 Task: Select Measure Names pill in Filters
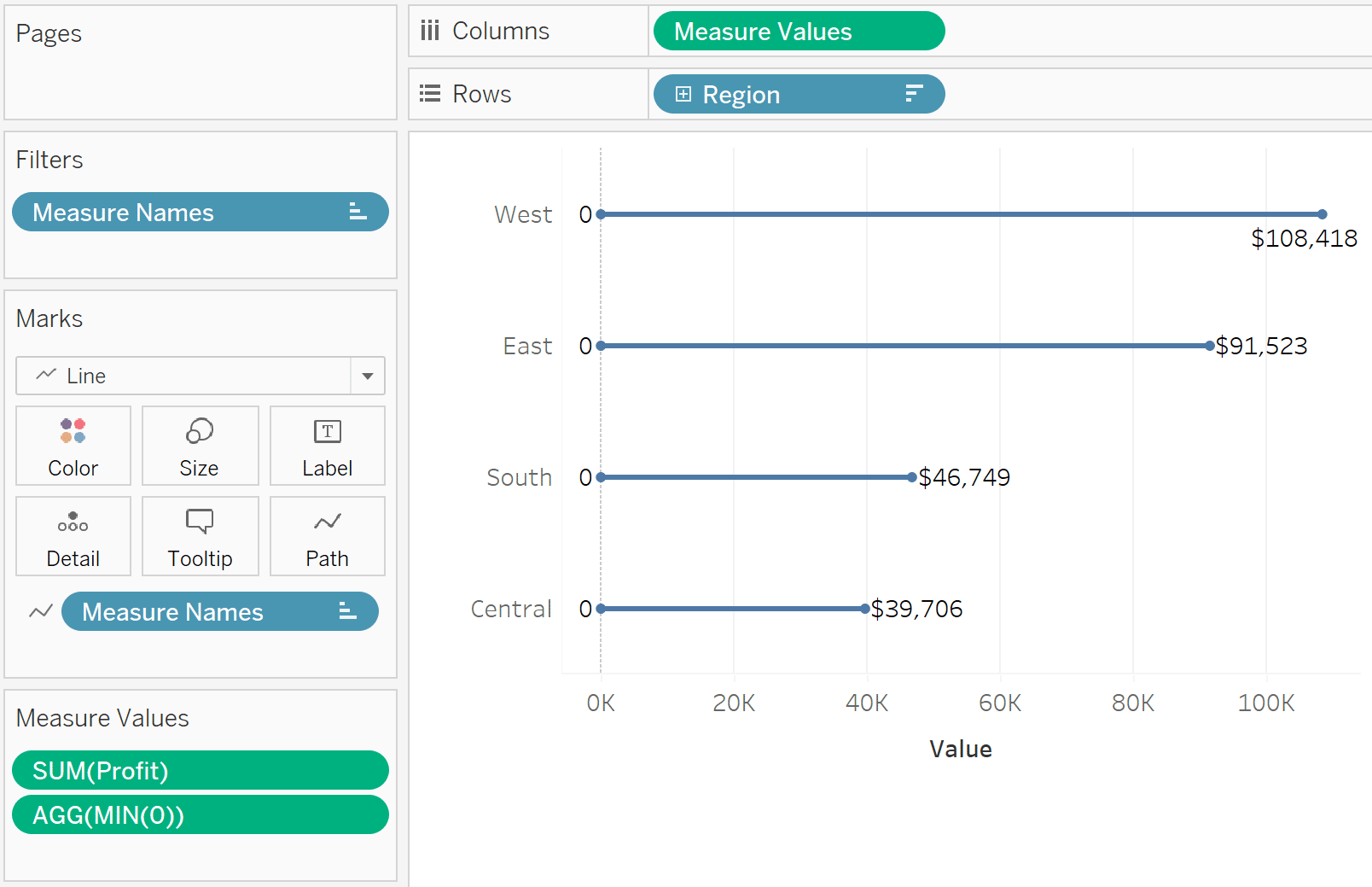pyautogui.click(x=201, y=212)
